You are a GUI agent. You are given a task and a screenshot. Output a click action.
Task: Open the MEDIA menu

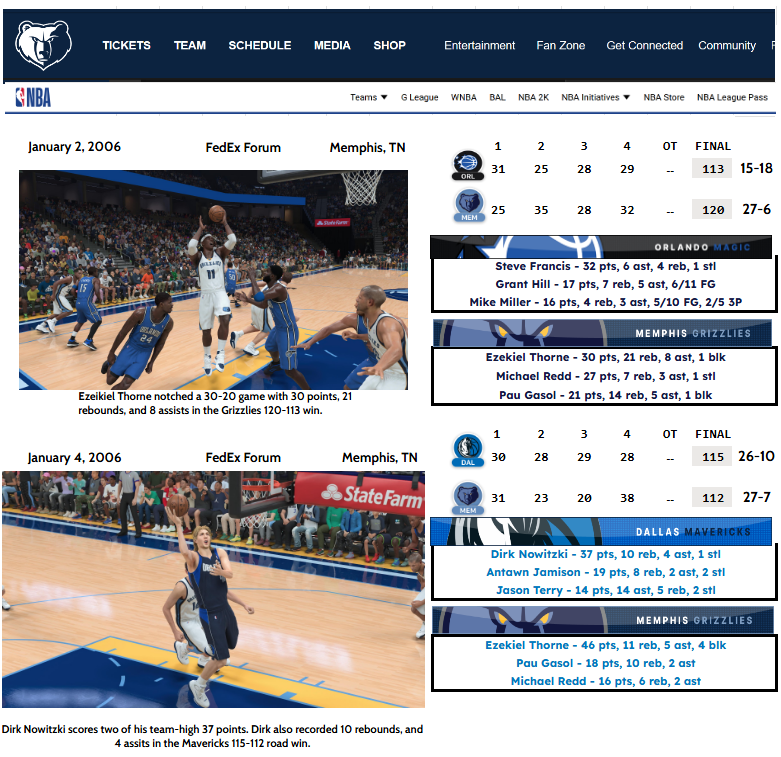[x=332, y=45]
